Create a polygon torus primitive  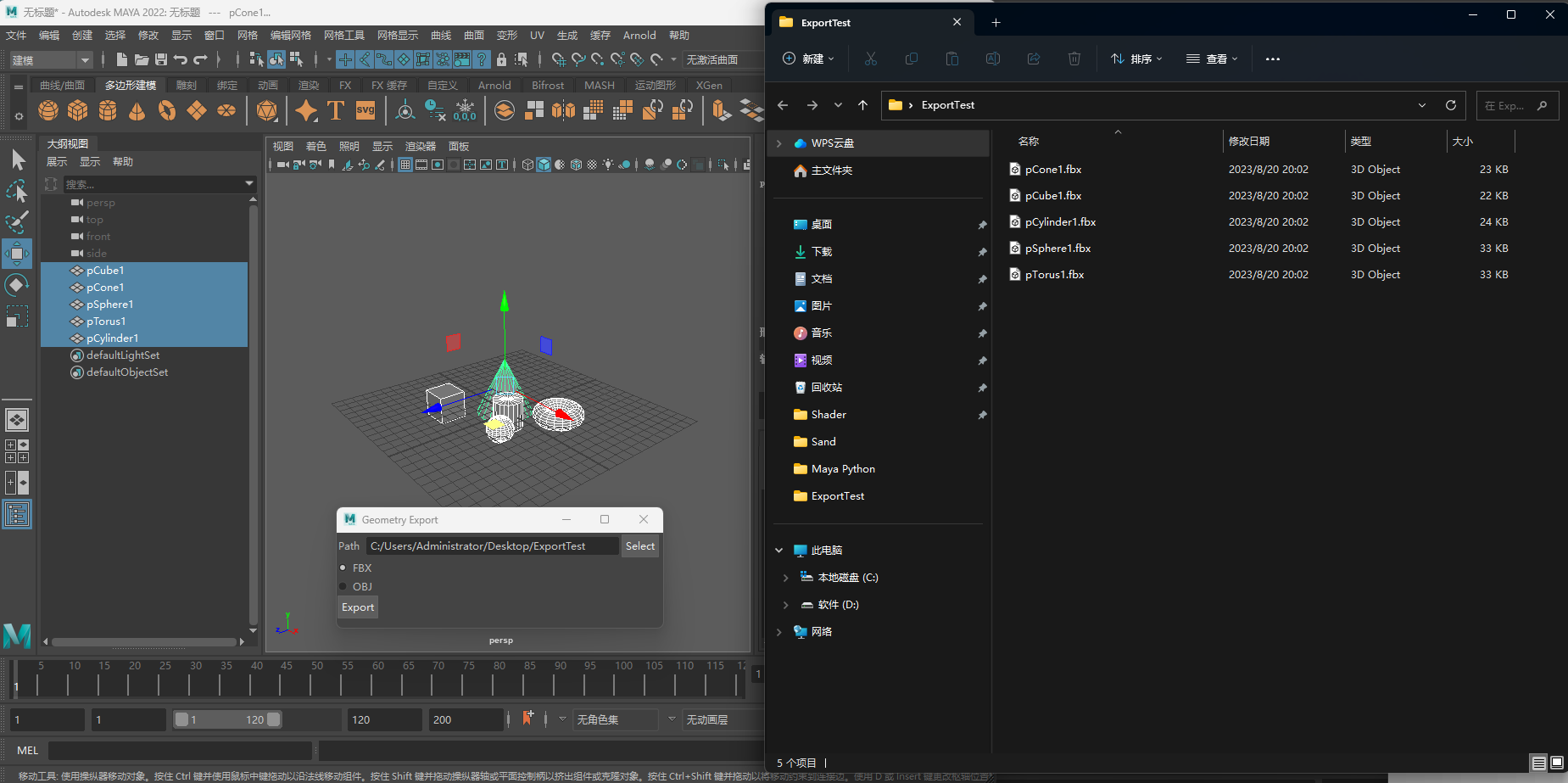(x=166, y=110)
